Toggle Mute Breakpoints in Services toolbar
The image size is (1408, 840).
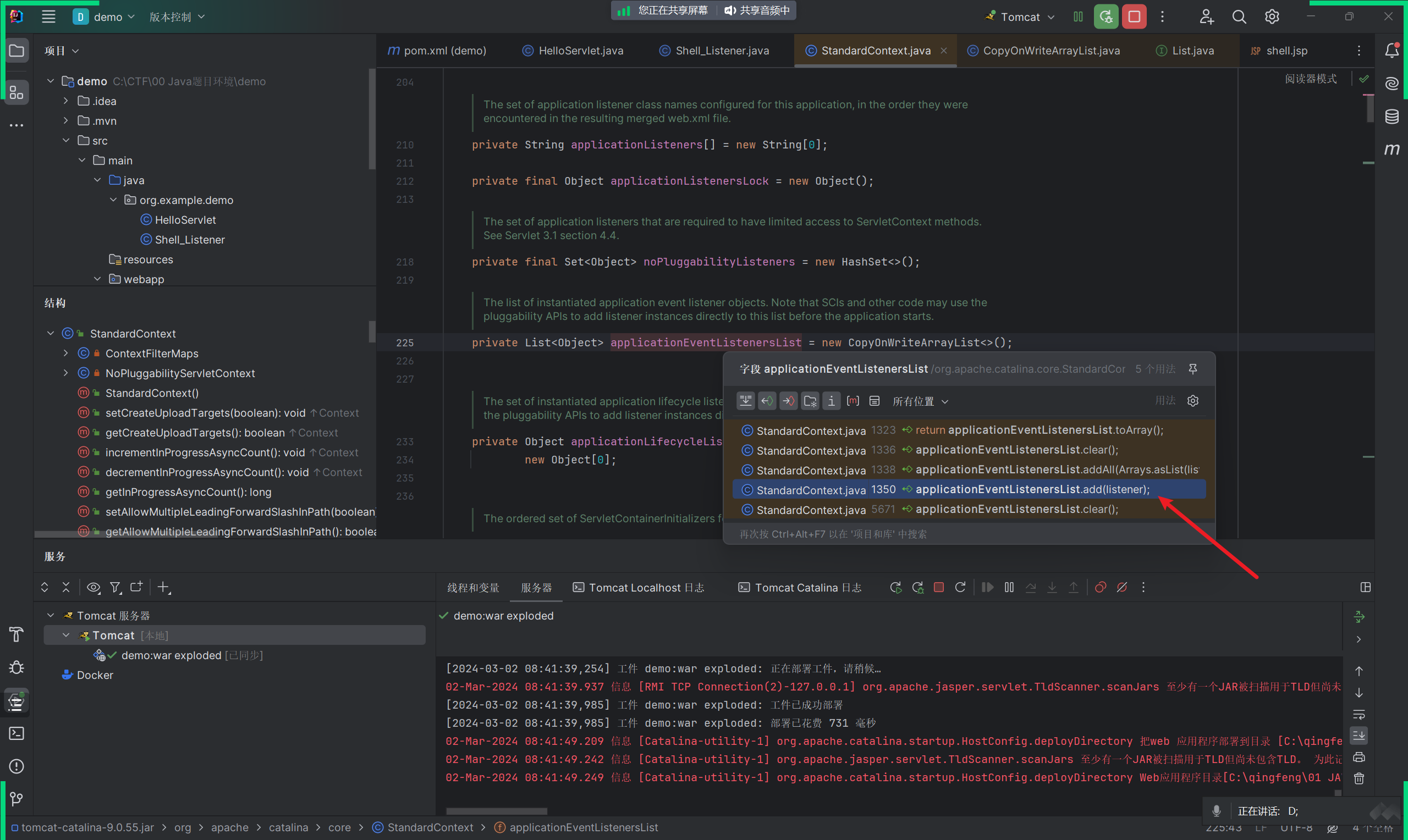1121,588
